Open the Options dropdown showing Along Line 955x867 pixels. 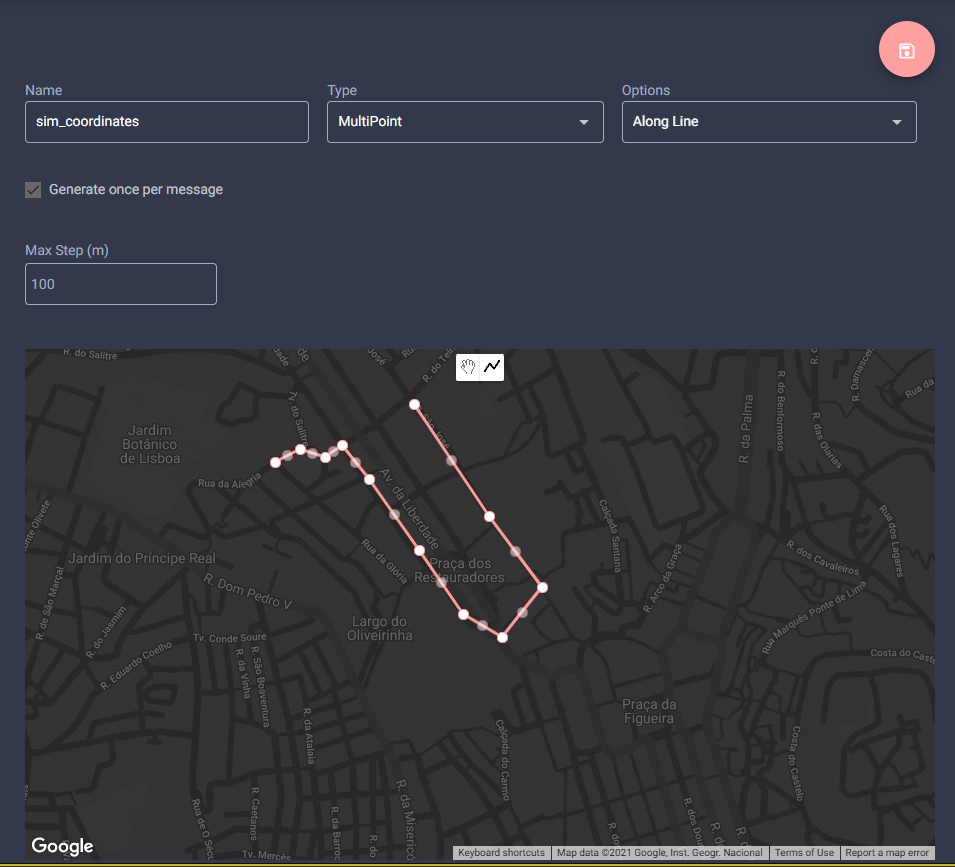click(768, 121)
